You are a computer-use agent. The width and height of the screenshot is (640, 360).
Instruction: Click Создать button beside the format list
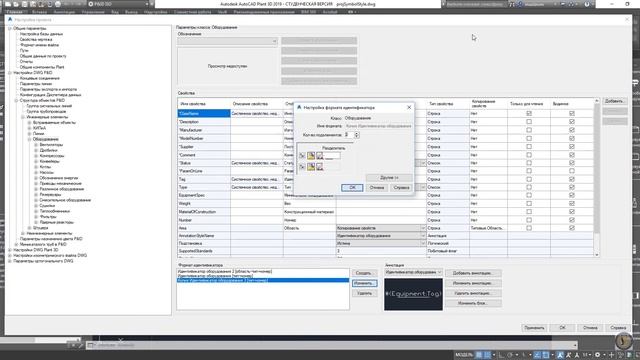coord(364,273)
